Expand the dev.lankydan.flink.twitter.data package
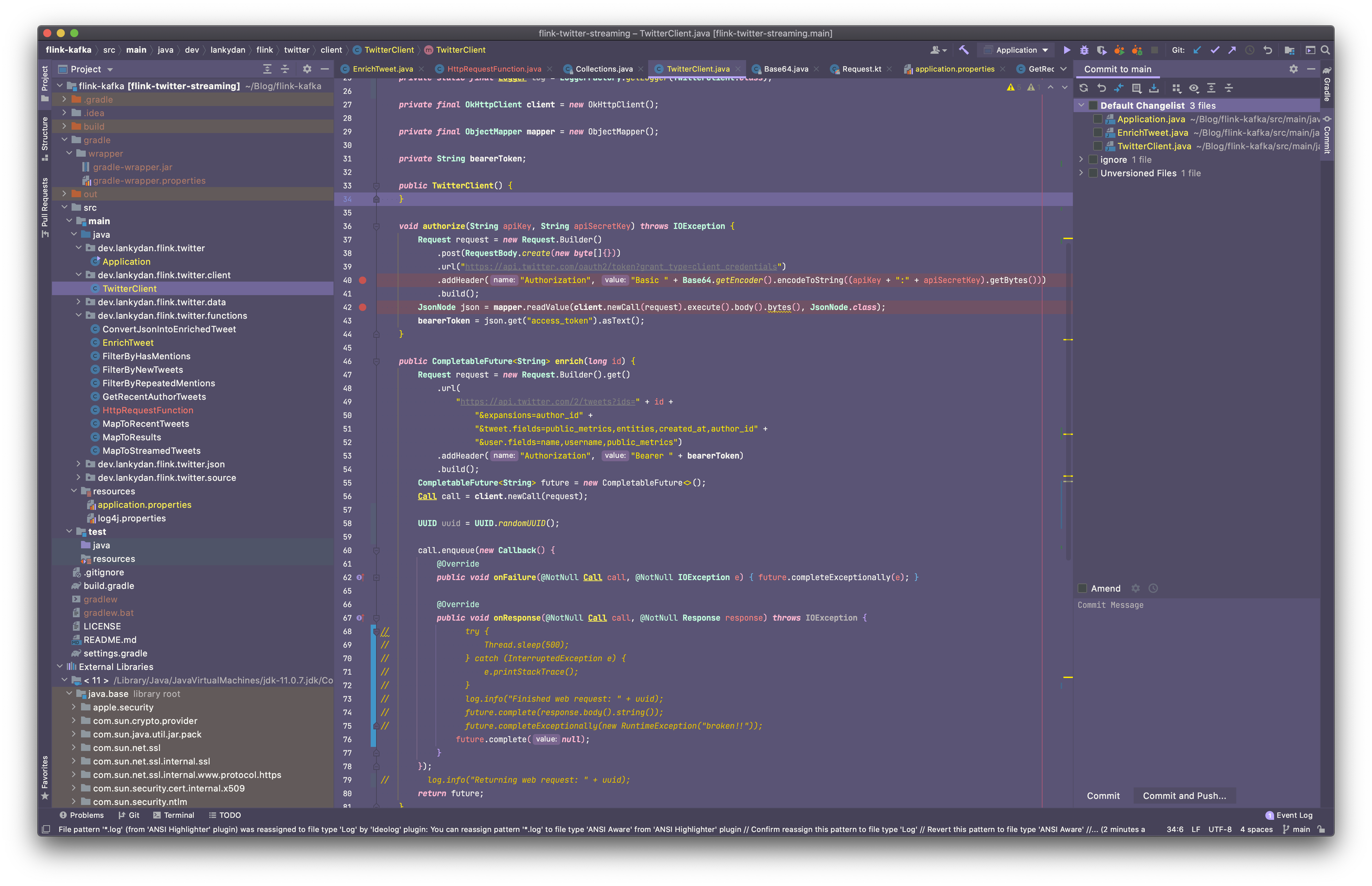1372x886 pixels. 79,302
